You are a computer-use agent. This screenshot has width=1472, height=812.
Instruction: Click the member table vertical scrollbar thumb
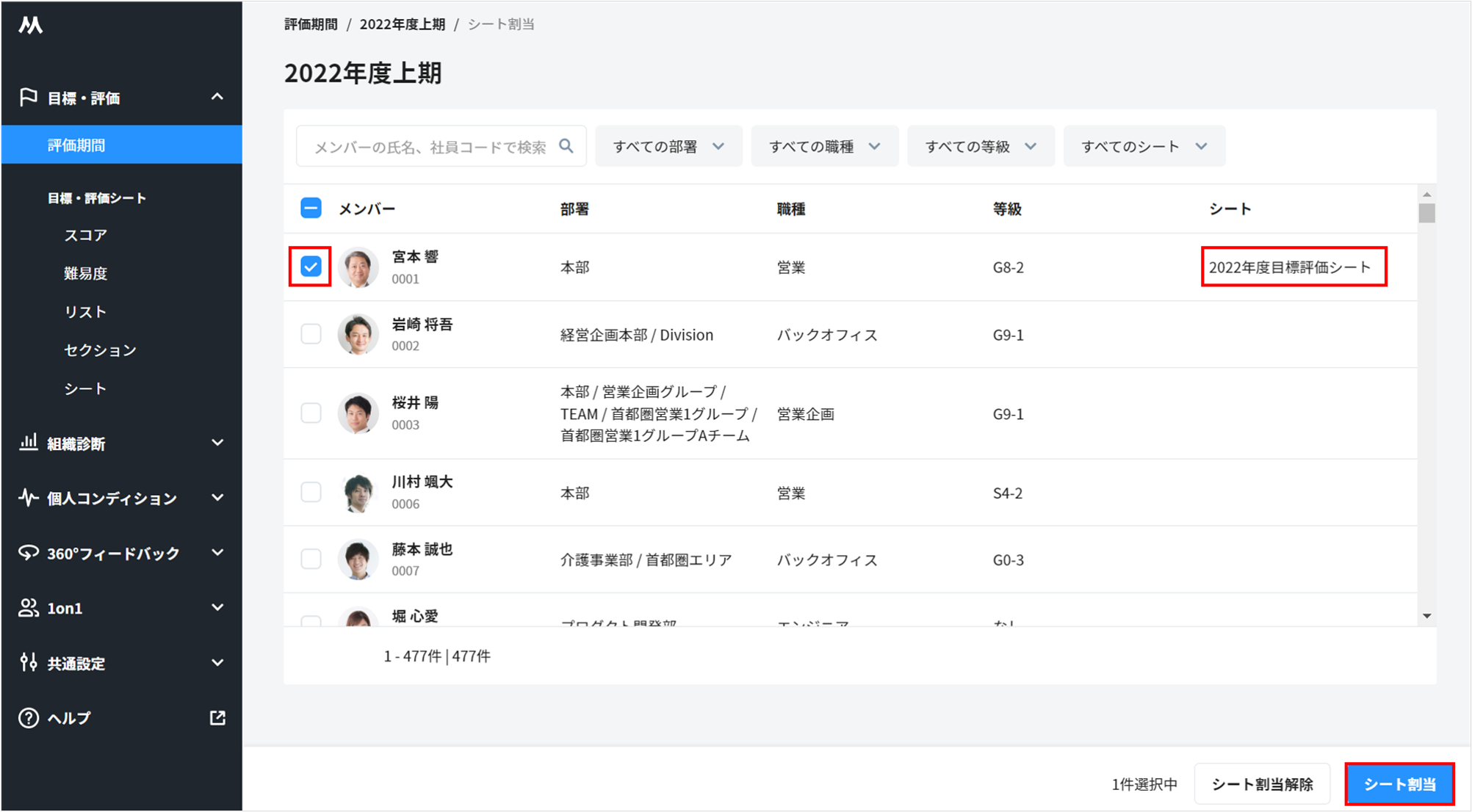pyautogui.click(x=1426, y=214)
